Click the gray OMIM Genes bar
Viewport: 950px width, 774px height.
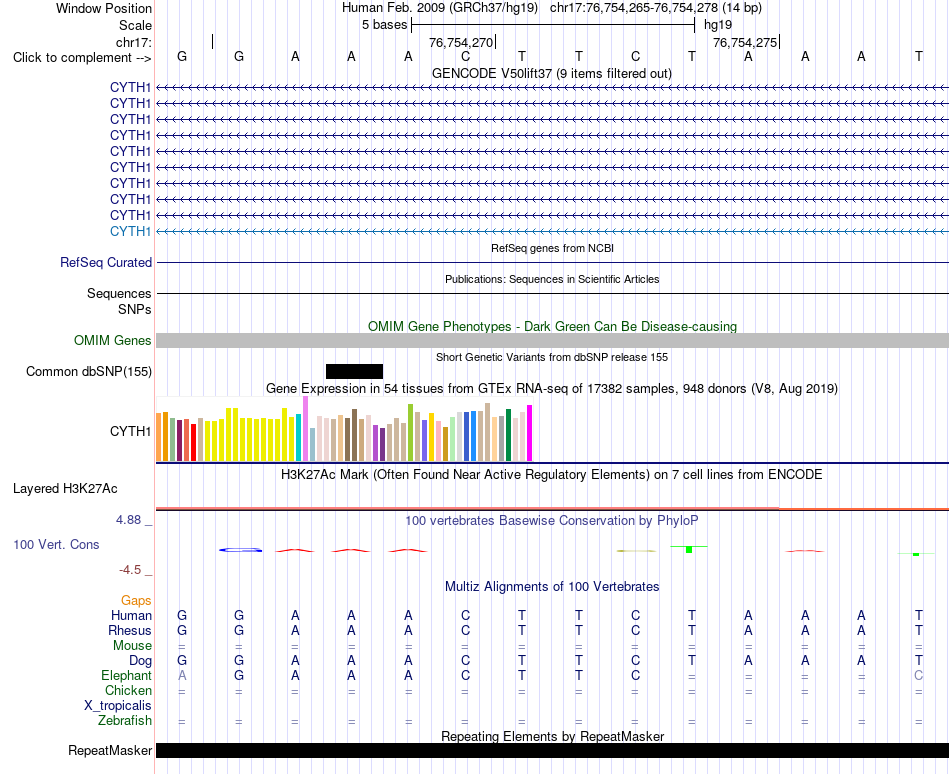click(x=552, y=340)
